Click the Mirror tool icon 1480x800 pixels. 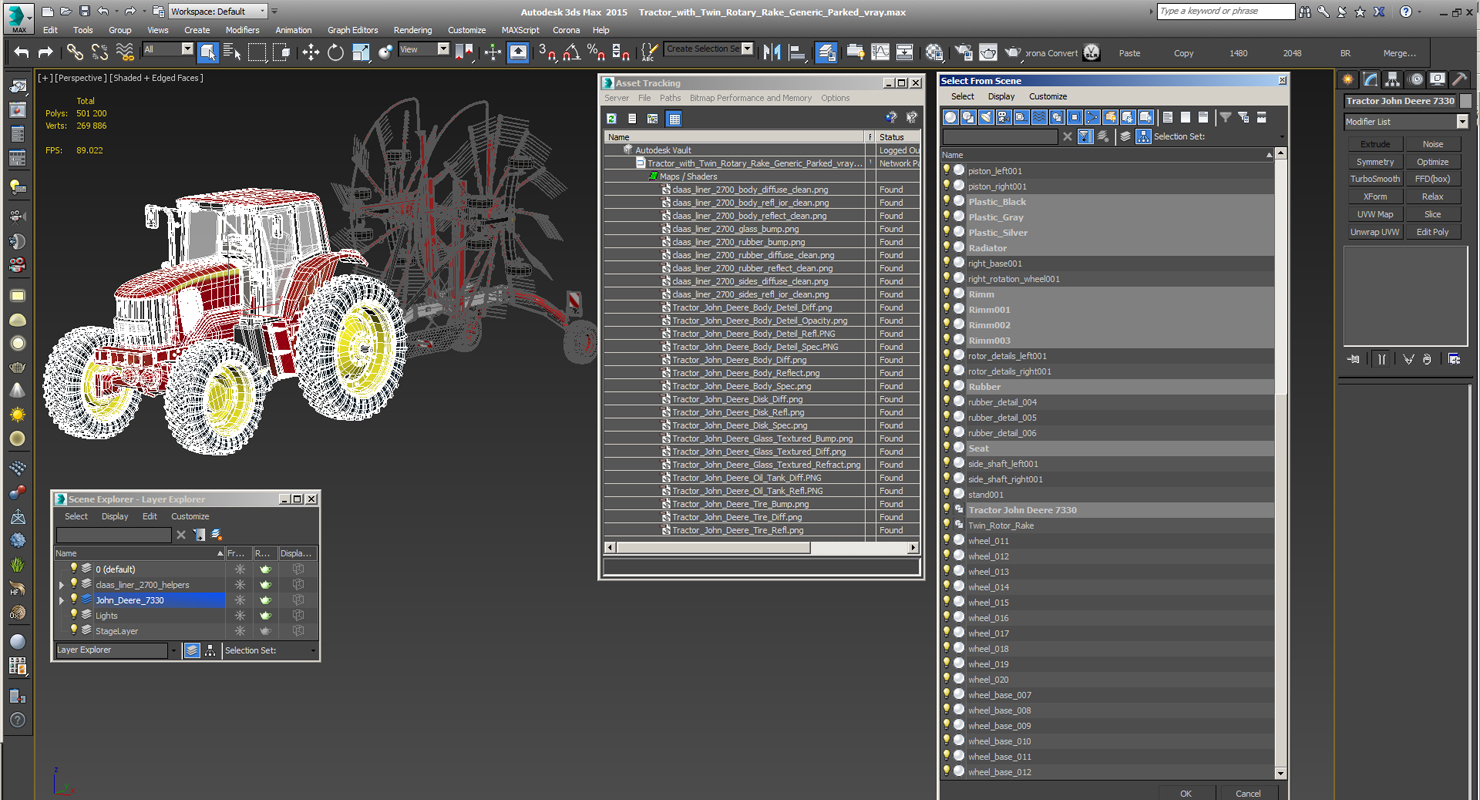(x=772, y=52)
